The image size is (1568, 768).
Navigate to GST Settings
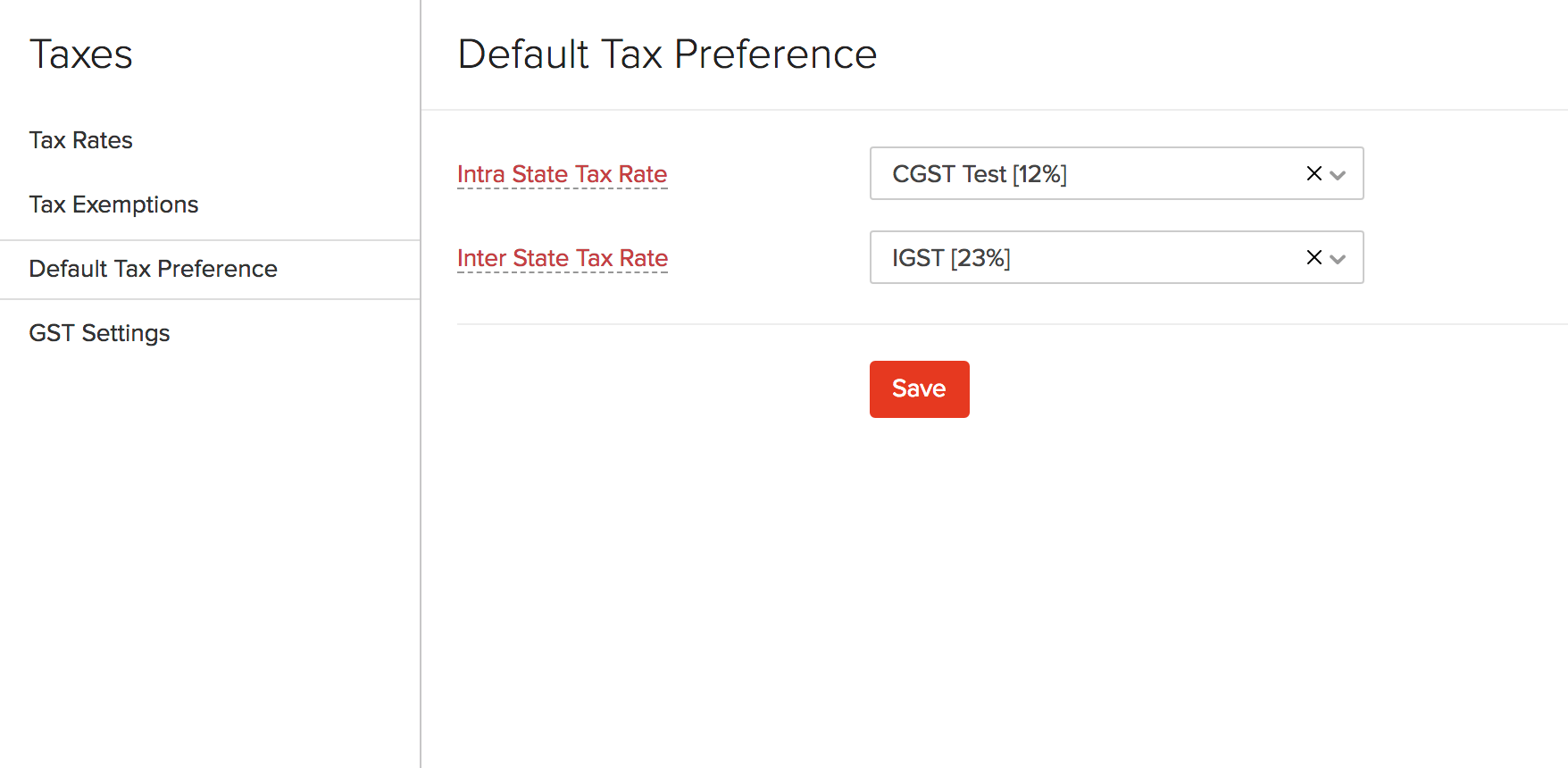point(99,333)
